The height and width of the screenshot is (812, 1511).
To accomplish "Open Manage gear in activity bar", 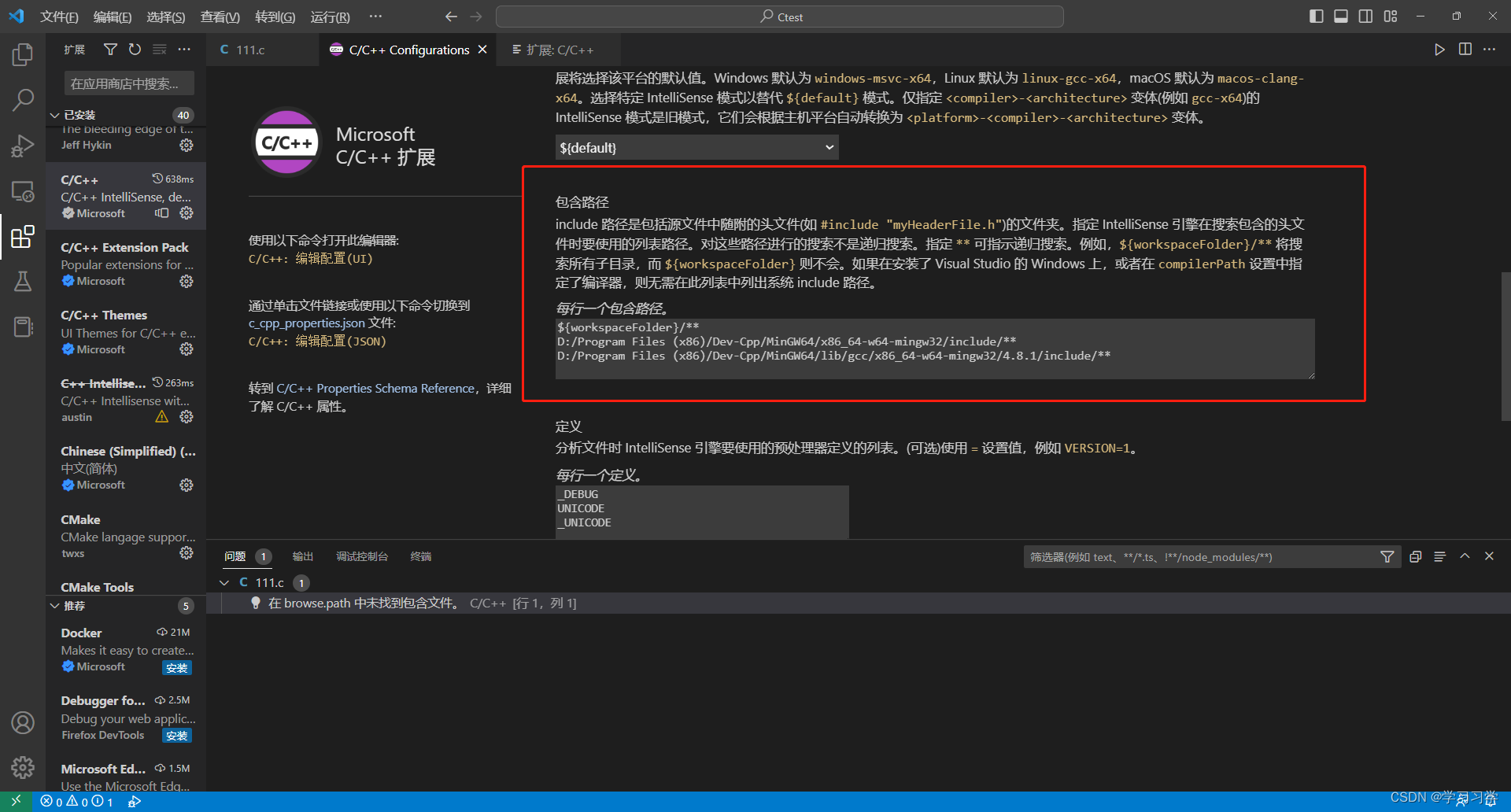I will (x=23, y=767).
